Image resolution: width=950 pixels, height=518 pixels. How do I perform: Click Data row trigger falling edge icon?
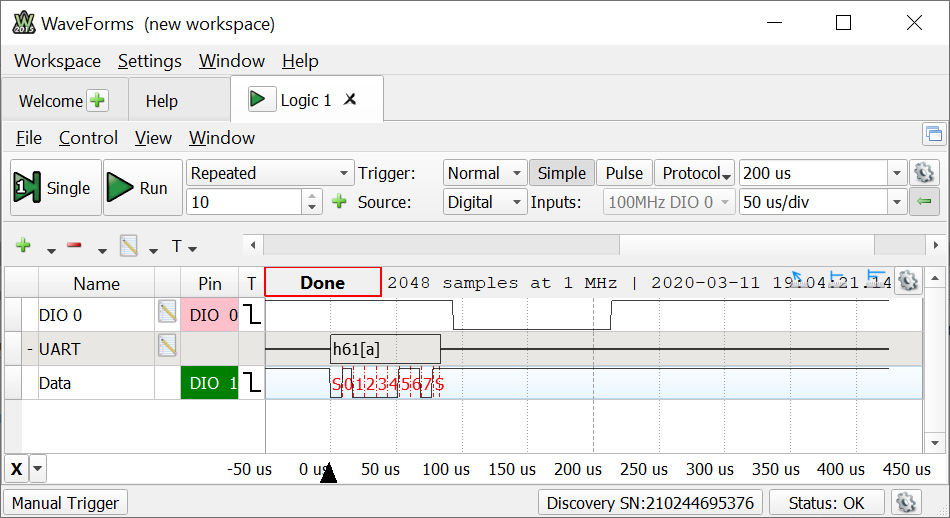tap(251, 382)
